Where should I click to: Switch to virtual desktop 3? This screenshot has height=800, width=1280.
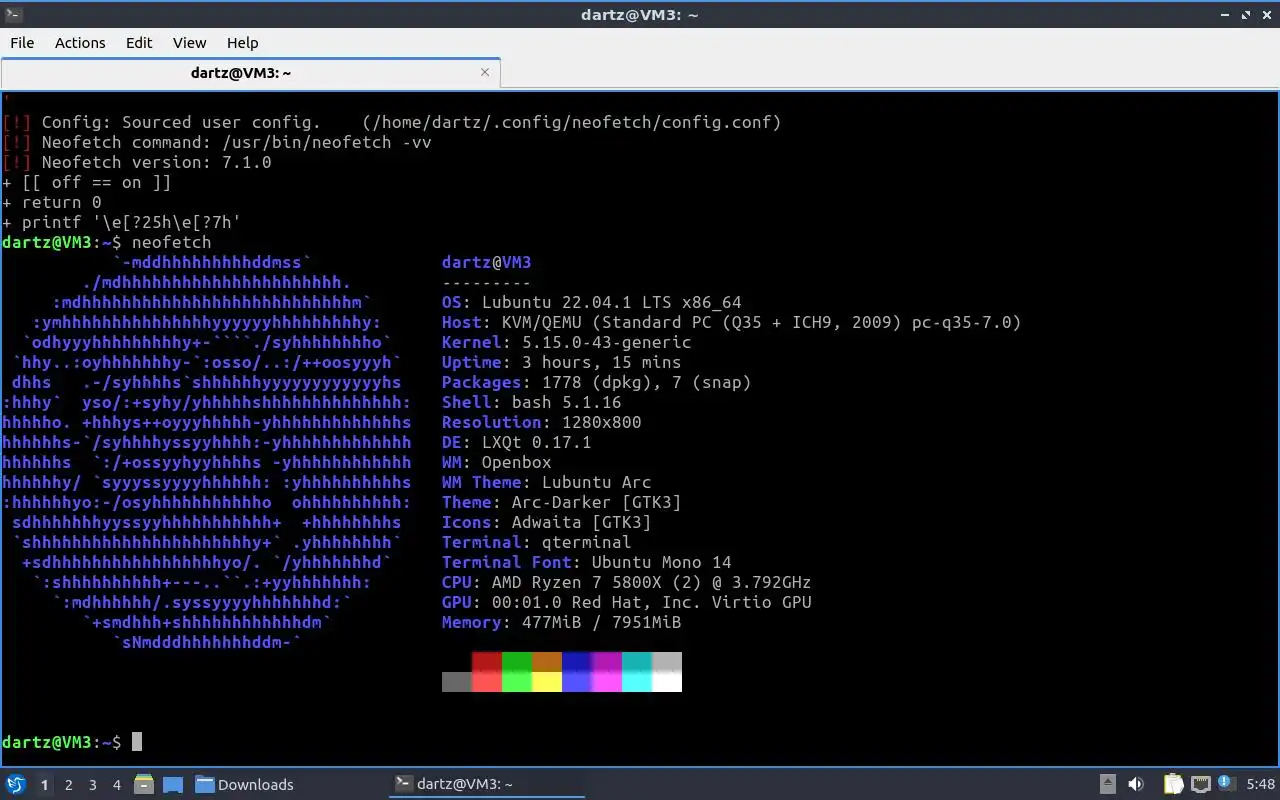[92, 785]
